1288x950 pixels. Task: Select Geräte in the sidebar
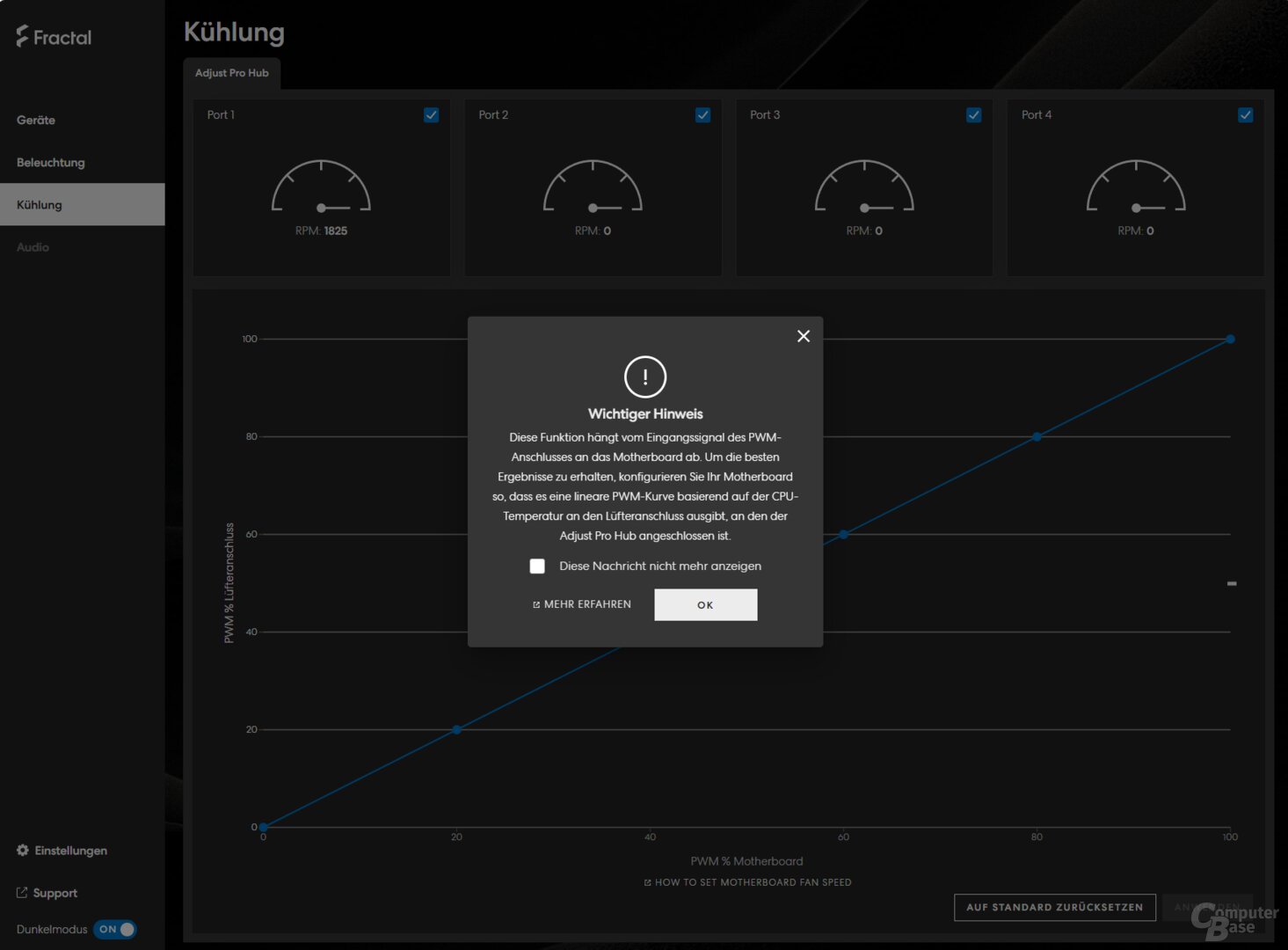tap(36, 120)
